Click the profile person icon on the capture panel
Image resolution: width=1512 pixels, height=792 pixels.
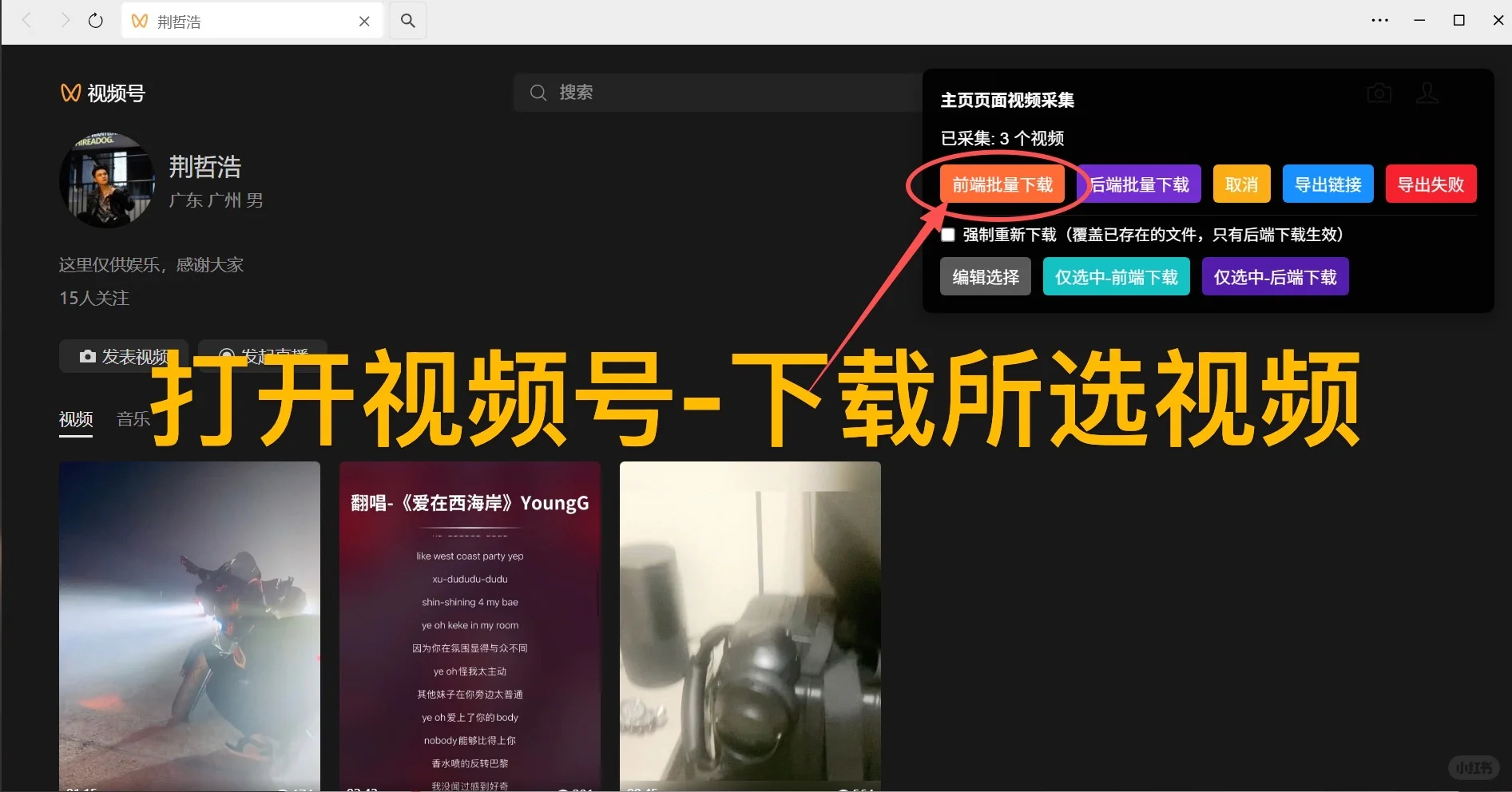(1427, 93)
